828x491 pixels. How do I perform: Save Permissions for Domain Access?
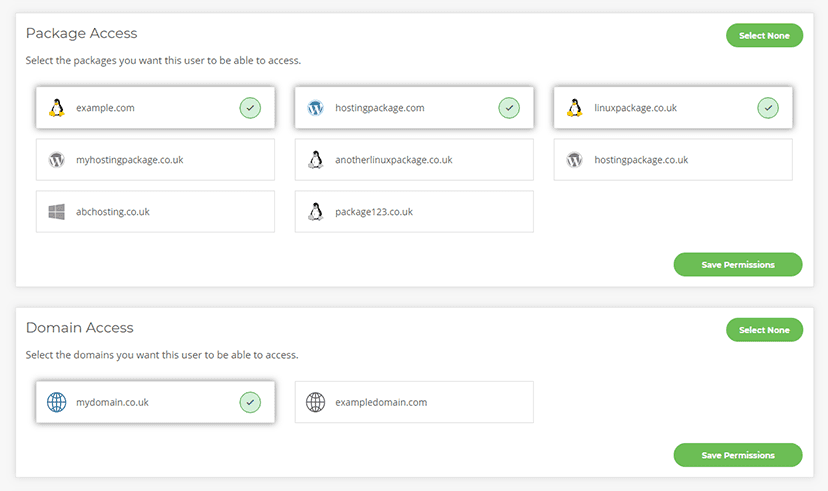pos(738,455)
